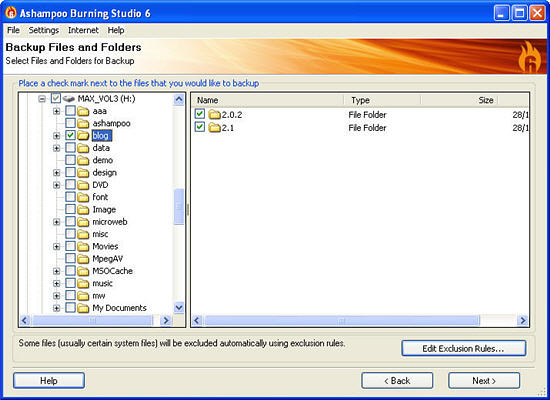Expand the MSOCache folder node
This screenshot has height=400, width=550.
tap(56, 271)
